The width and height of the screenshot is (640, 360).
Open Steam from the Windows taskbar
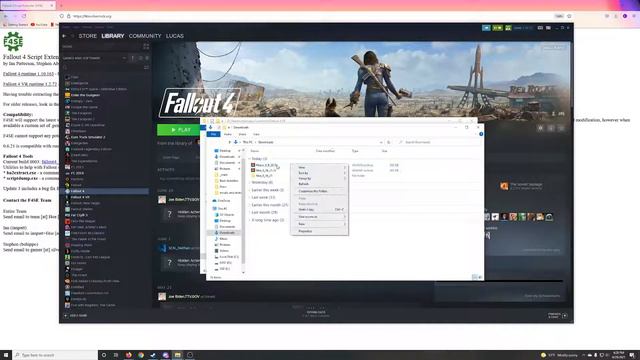pyautogui.click(x=153, y=355)
